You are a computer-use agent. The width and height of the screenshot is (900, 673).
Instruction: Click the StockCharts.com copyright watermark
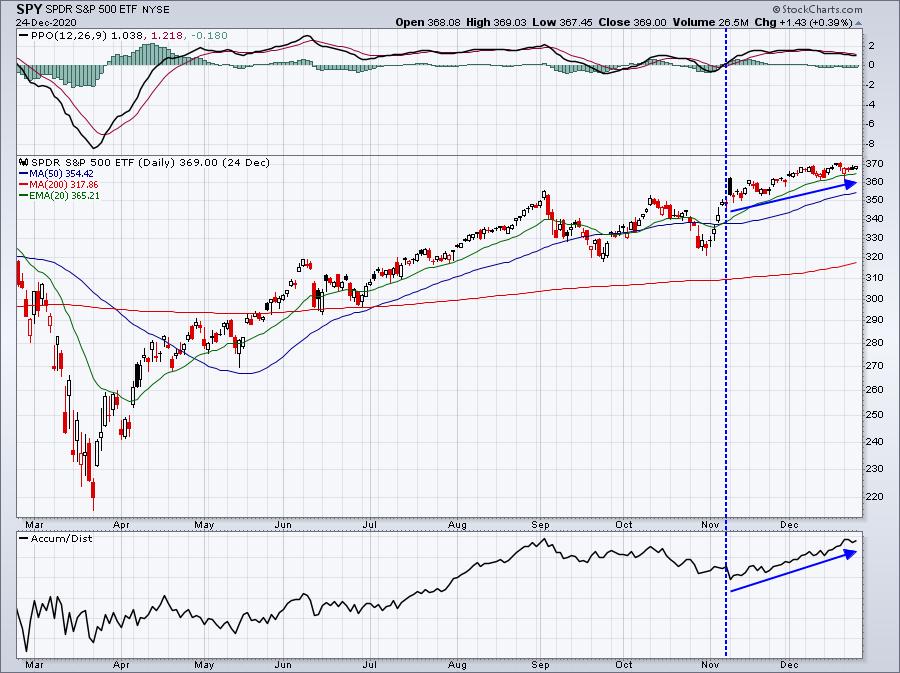click(817, 9)
